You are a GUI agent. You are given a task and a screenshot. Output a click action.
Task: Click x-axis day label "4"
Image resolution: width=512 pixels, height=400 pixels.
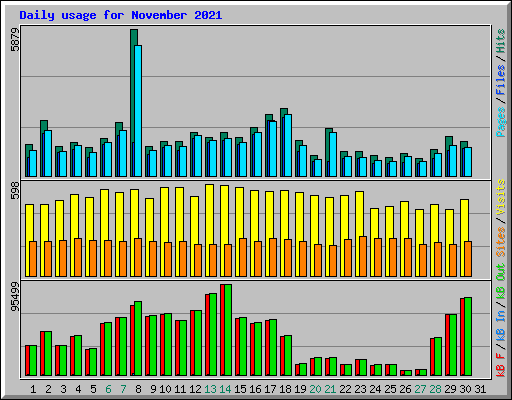pos(78,389)
